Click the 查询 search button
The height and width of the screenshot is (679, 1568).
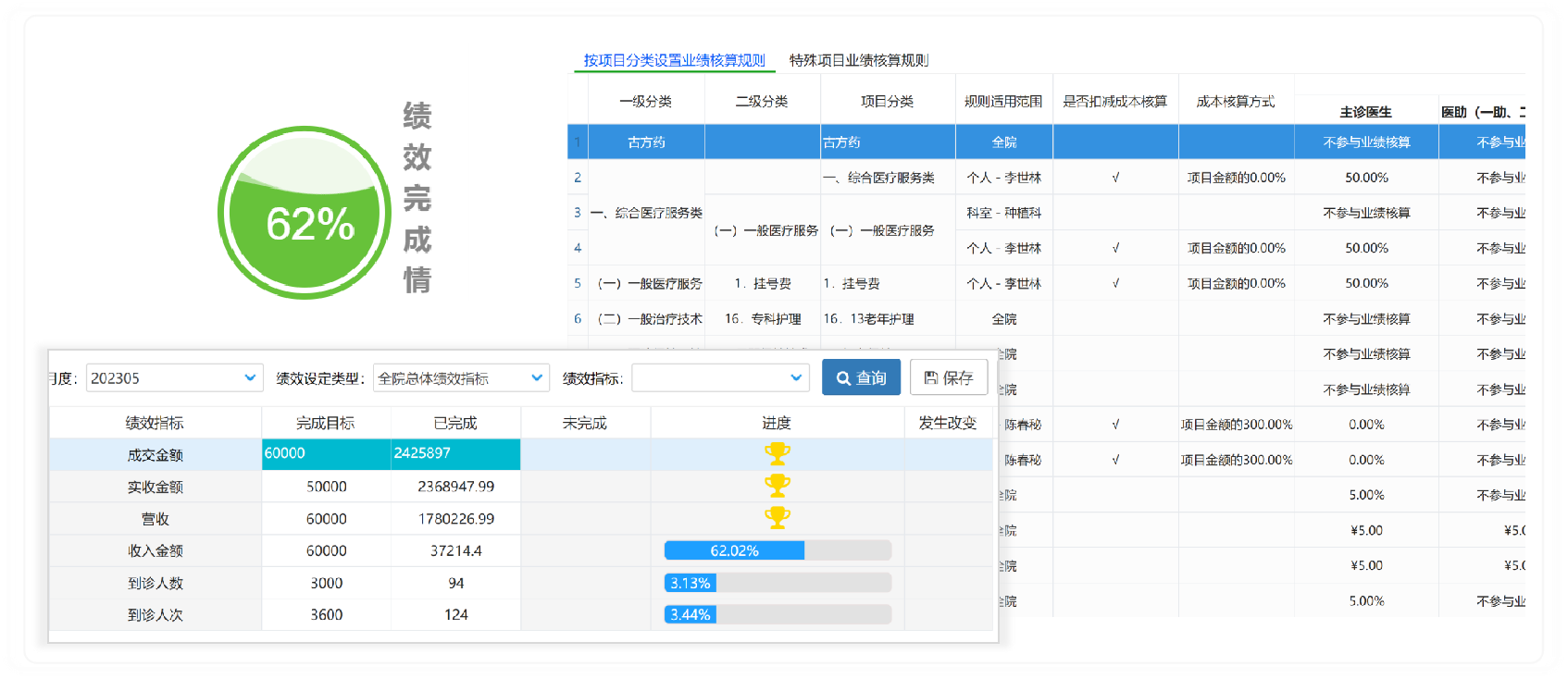[861, 377]
